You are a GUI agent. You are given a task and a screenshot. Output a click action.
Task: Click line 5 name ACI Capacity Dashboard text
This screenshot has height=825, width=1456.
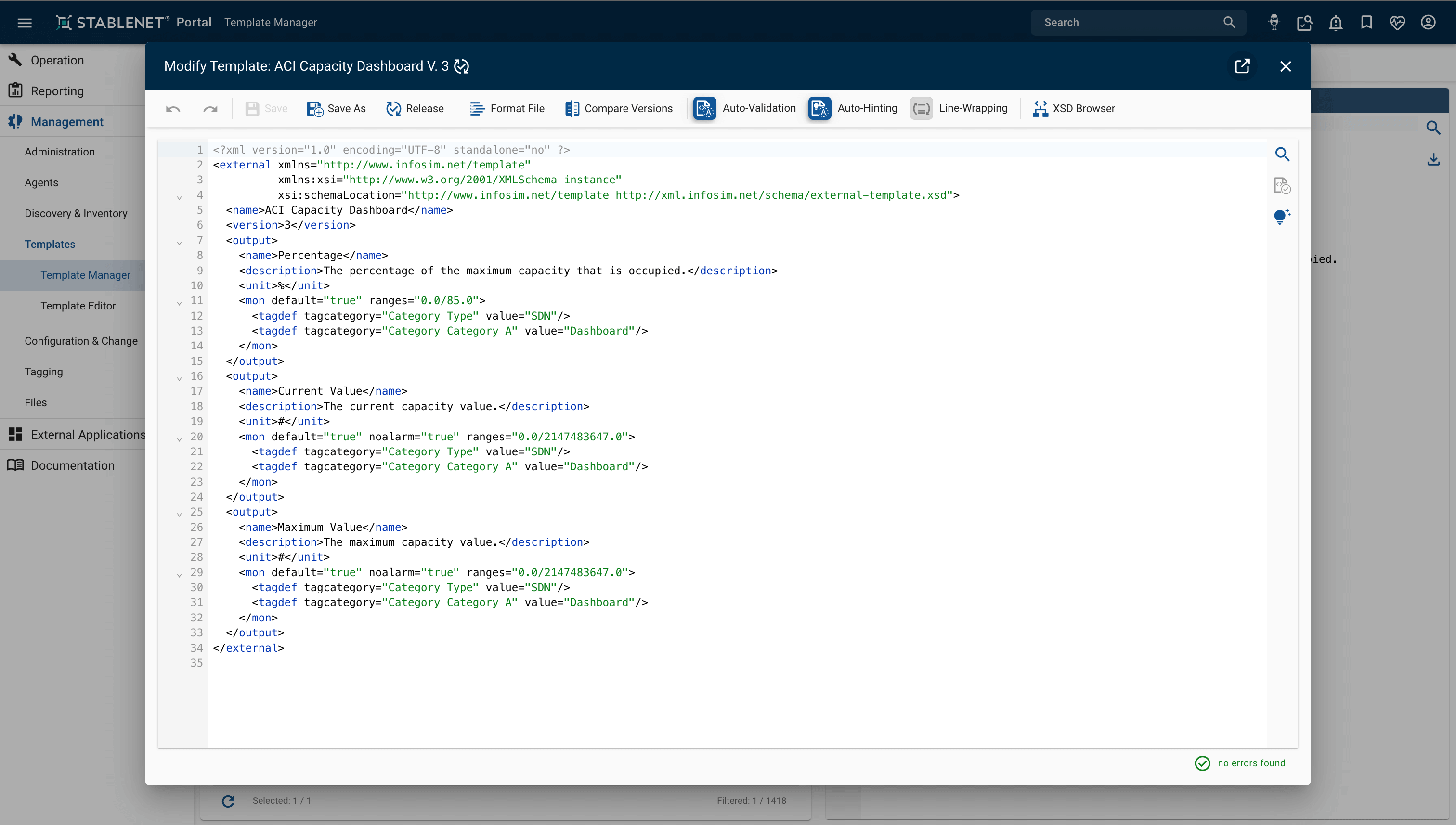[x=336, y=210]
